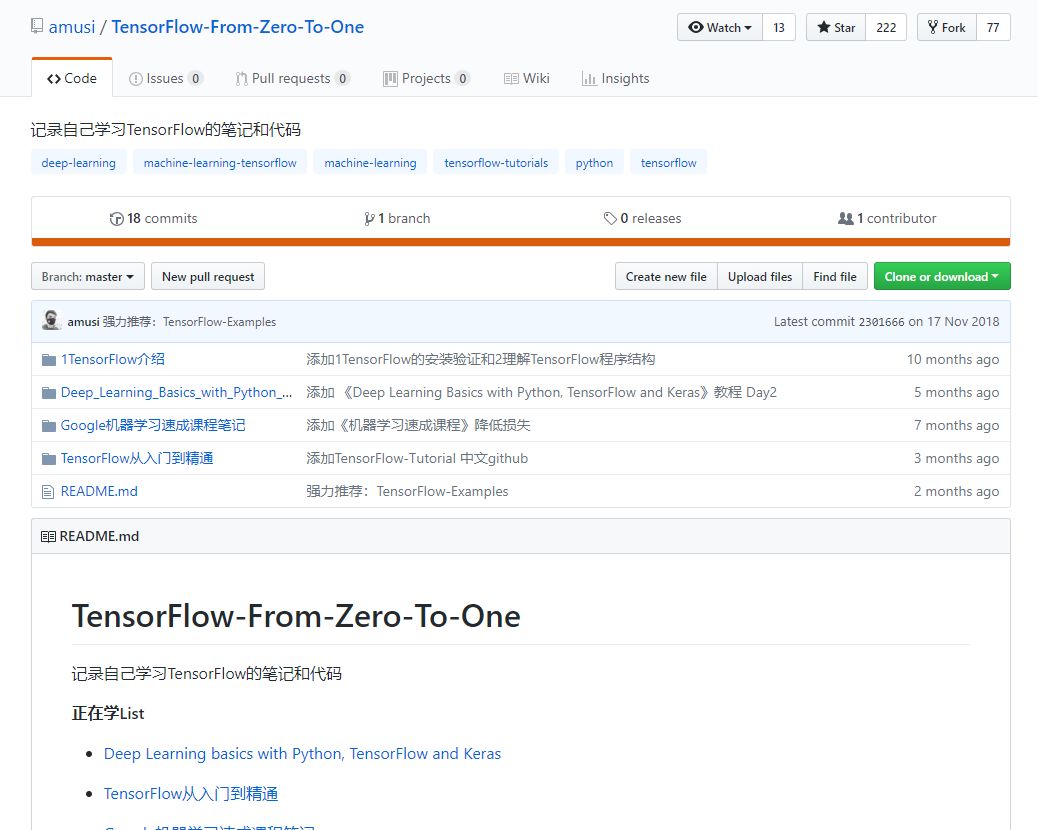Screen dimensions: 1038x830
Task: View the 77 forks count
Action: [x=993, y=28]
